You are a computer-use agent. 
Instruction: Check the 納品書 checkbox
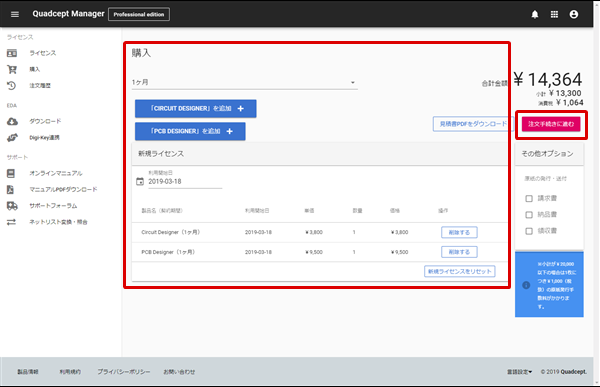529,215
